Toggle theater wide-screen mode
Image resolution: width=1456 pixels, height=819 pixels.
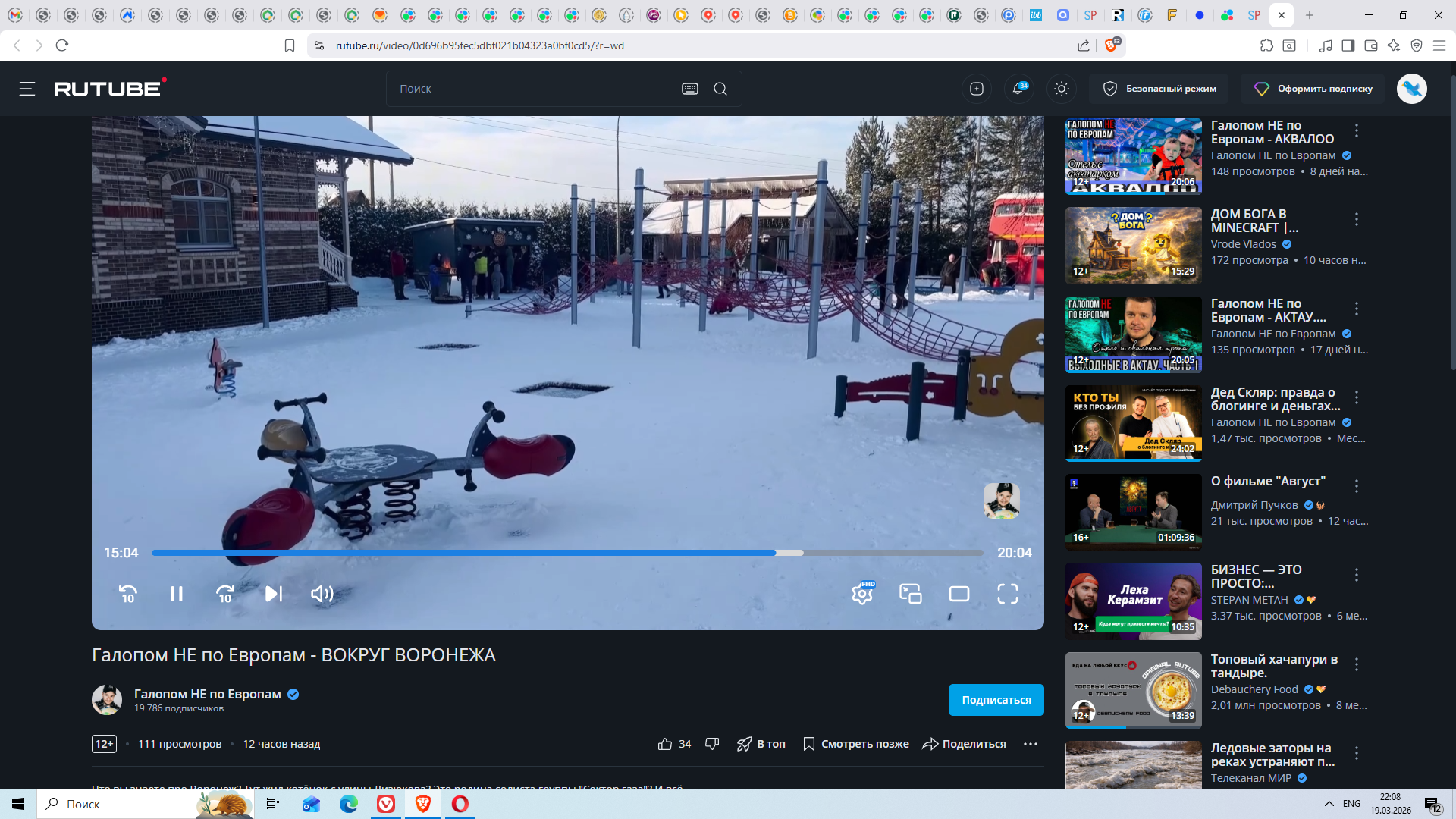(959, 594)
